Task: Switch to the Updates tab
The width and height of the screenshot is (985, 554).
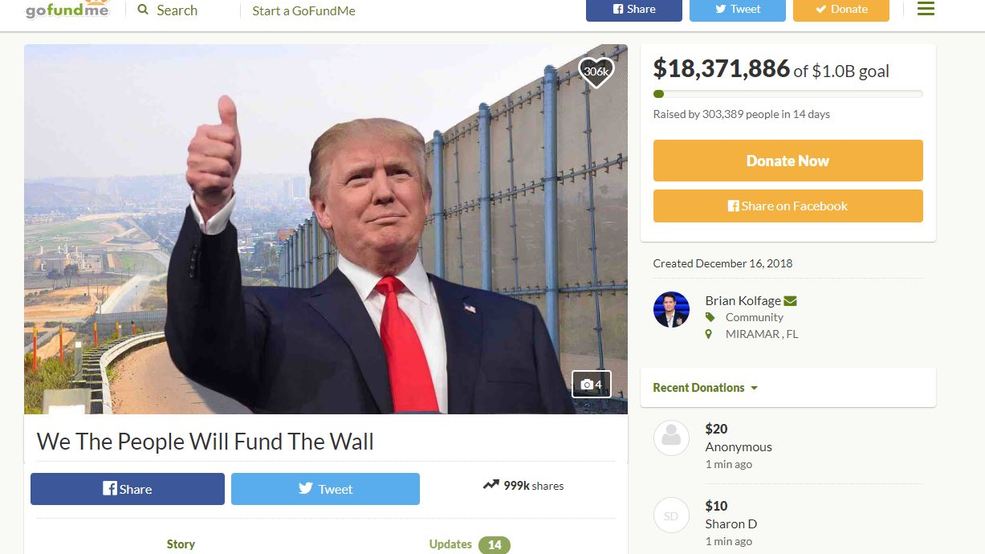Action: [469, 545]
